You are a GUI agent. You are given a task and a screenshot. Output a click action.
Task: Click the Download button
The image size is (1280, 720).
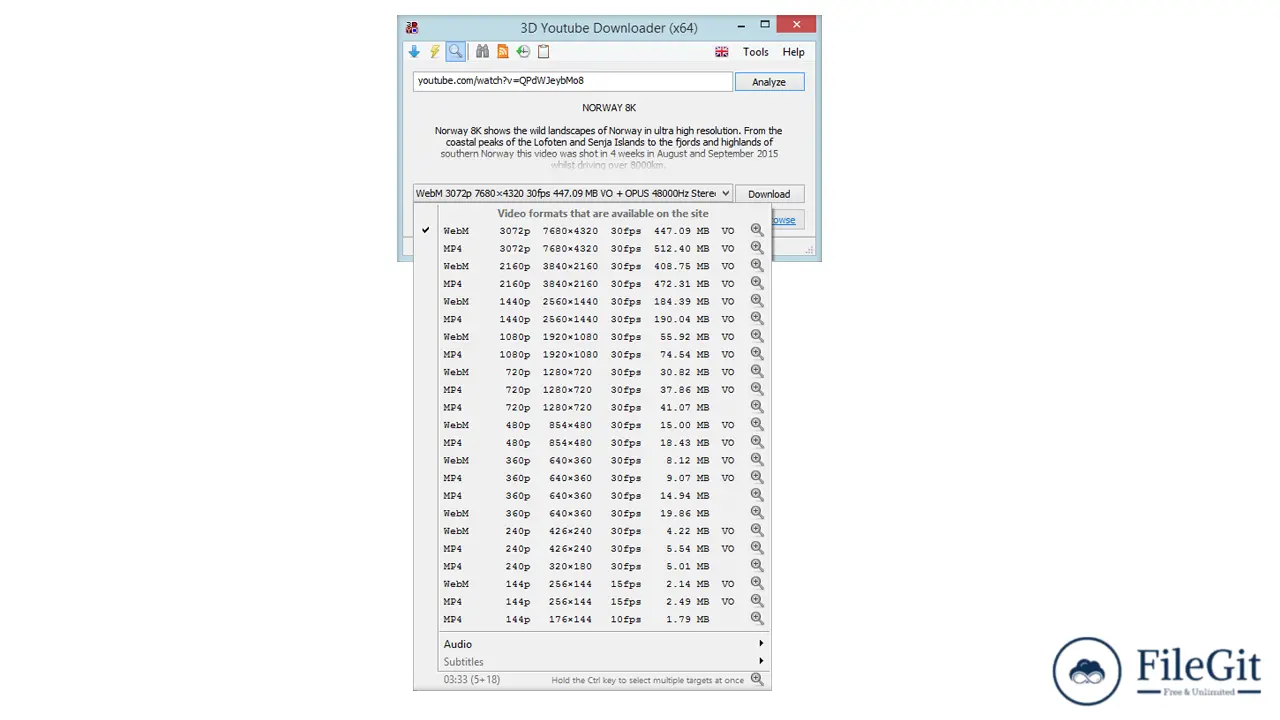point(769,194)
